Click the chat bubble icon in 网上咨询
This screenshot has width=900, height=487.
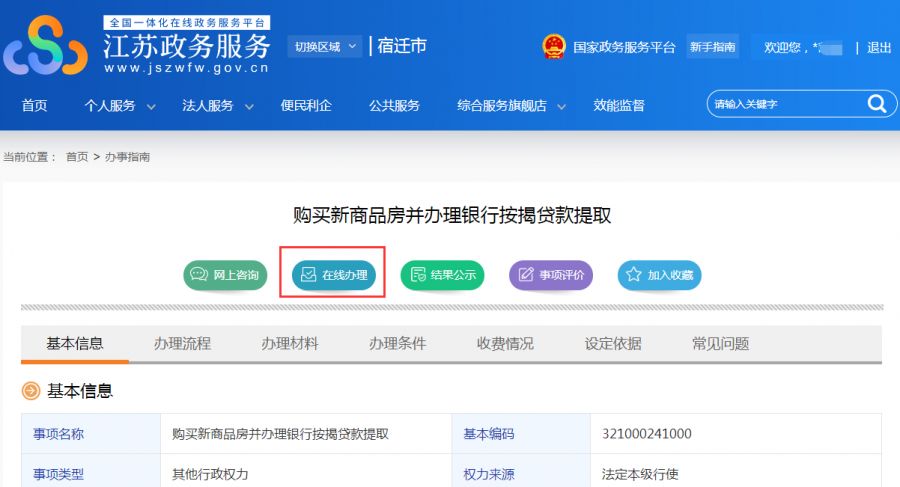click(199, 274)
